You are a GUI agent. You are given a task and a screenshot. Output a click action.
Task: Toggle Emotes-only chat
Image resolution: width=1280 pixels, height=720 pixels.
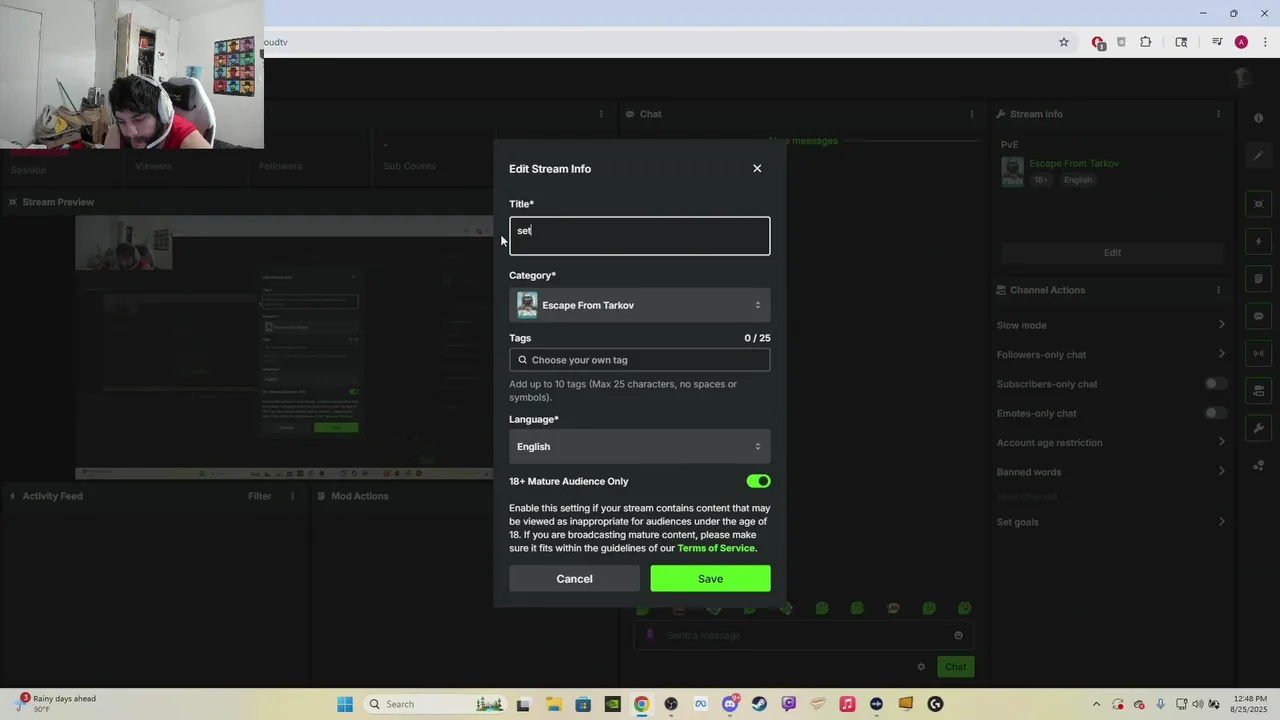tap(1215, 413)
